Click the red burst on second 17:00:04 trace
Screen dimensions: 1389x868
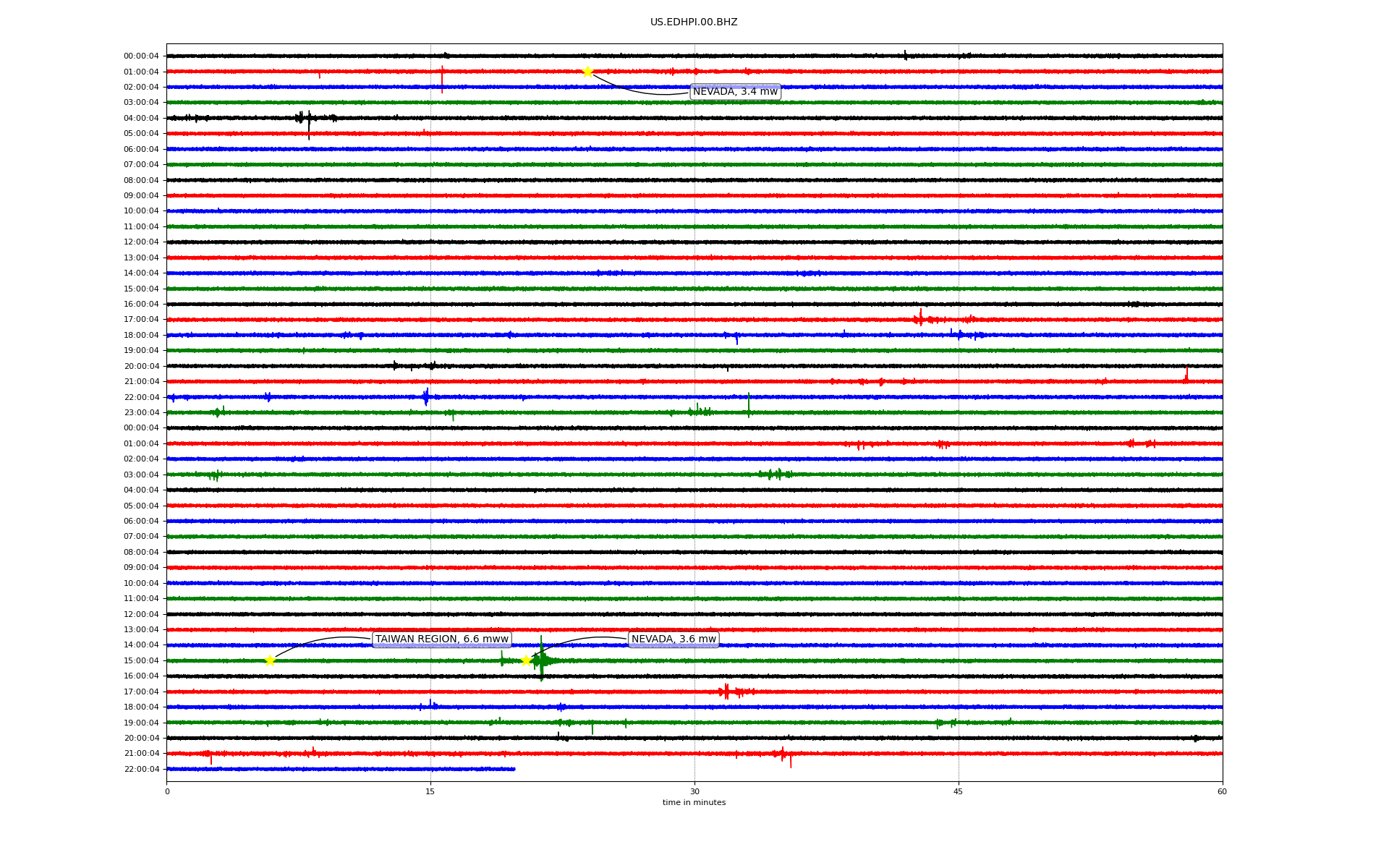coord(726,692)
